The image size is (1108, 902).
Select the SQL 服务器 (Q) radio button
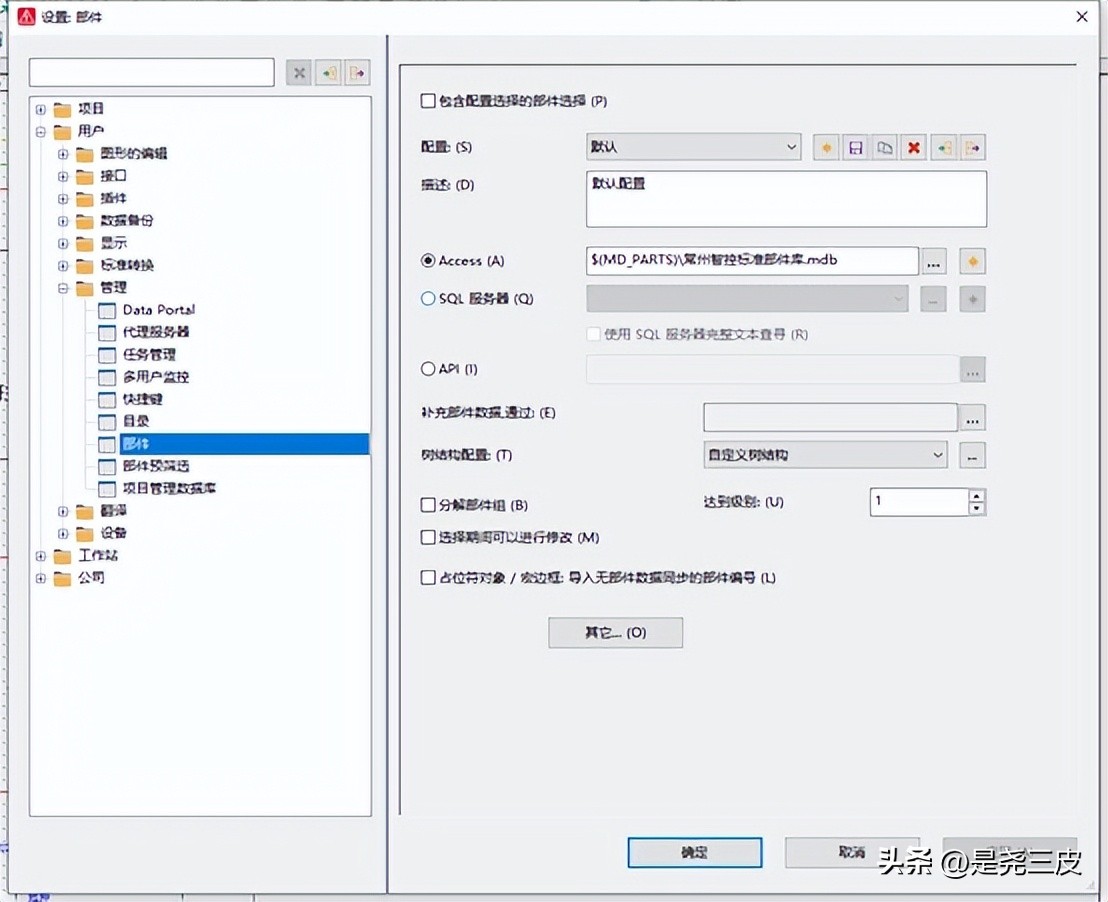point(428,298)
